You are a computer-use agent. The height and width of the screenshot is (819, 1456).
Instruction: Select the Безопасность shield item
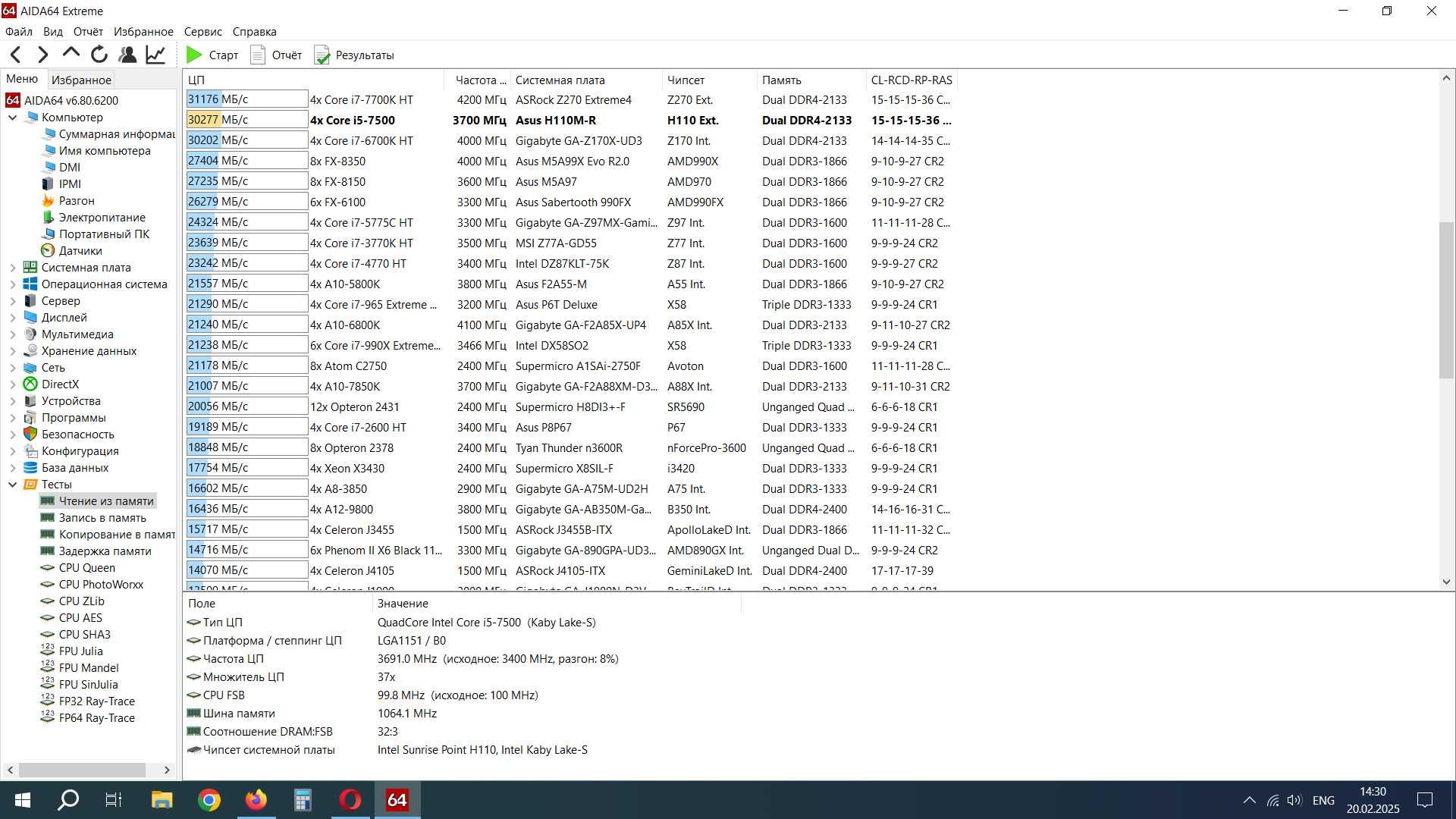click(x=69, y=435)
